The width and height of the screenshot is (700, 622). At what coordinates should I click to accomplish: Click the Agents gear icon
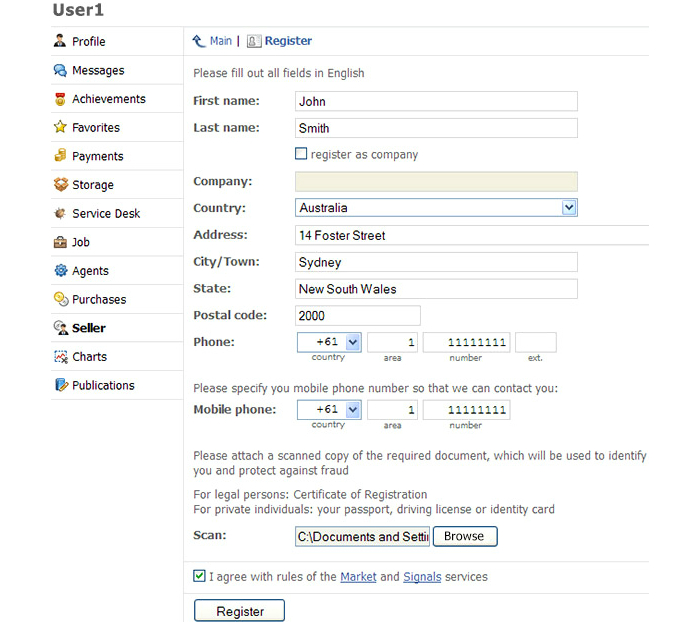[x=61, y=270]
